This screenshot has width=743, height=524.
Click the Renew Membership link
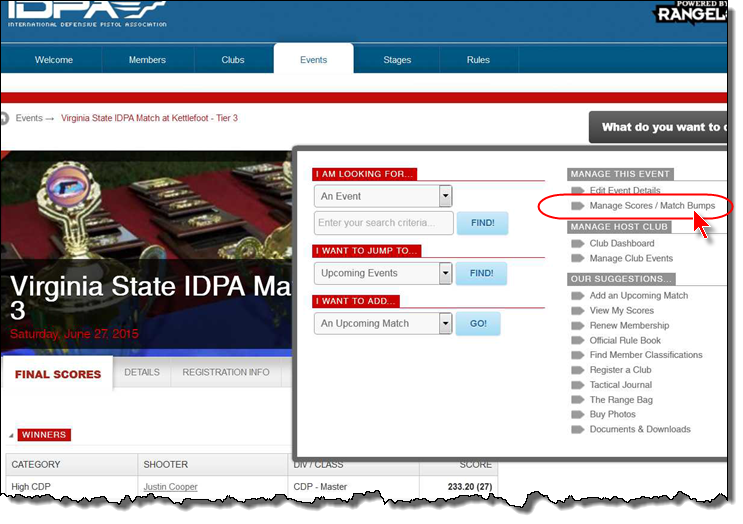click(x=629, y=326)
